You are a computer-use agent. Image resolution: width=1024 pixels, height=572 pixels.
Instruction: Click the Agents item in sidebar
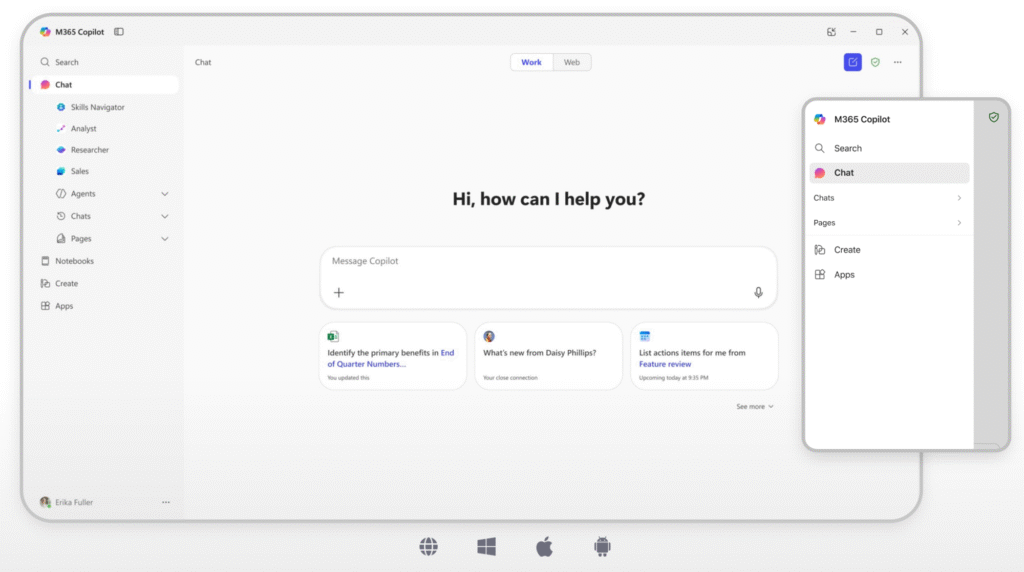point(83,194)
